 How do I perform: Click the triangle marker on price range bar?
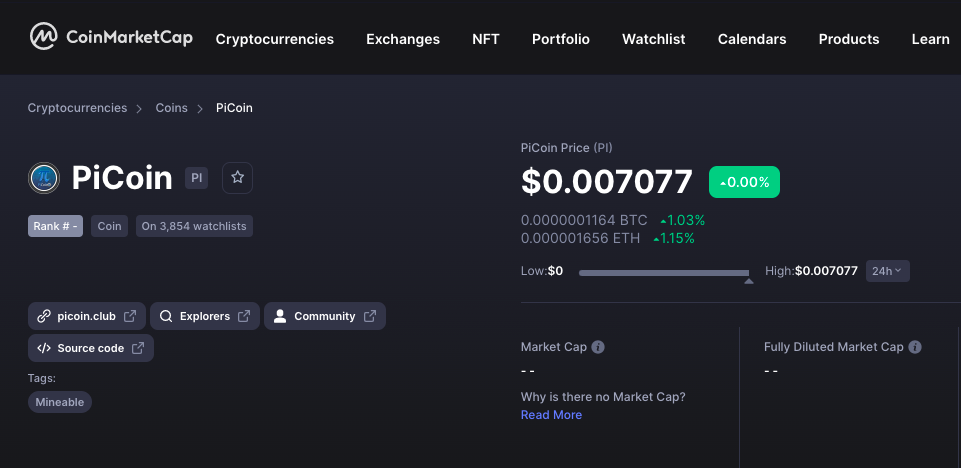[x=748, y=281]
